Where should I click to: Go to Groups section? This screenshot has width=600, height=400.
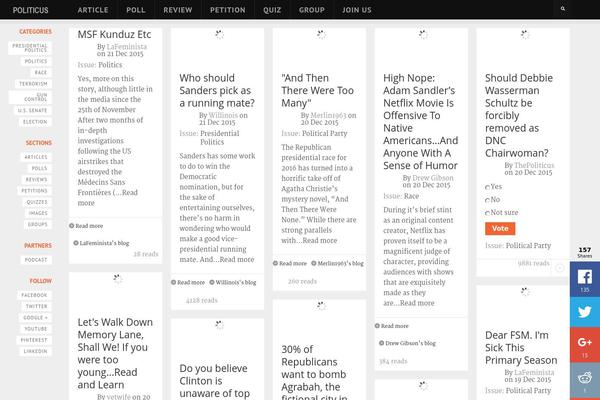coord(38,224)
